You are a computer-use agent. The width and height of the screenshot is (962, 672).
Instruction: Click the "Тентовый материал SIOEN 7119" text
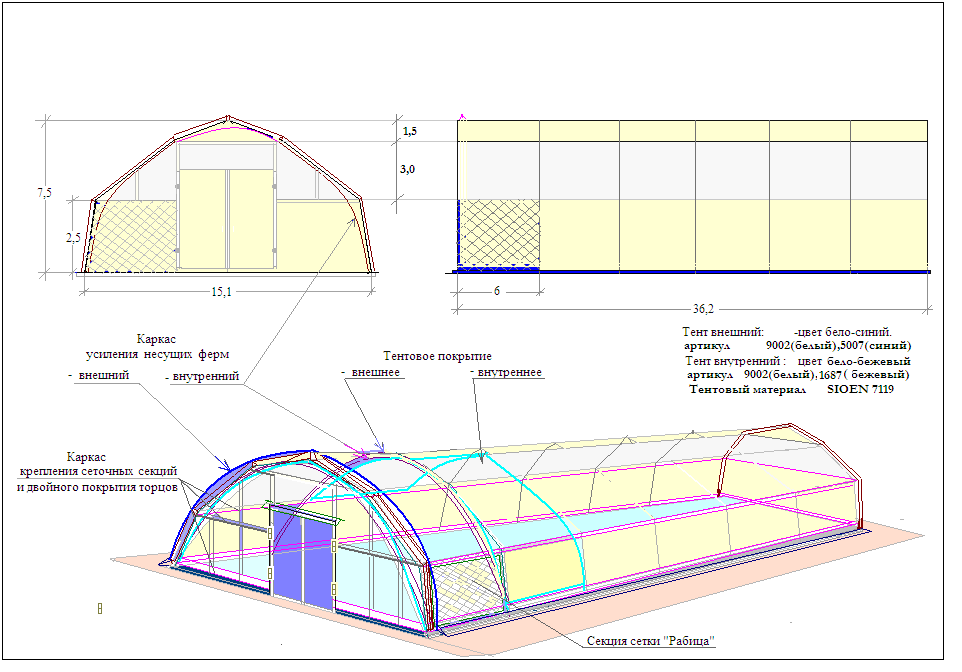point(791,389)
